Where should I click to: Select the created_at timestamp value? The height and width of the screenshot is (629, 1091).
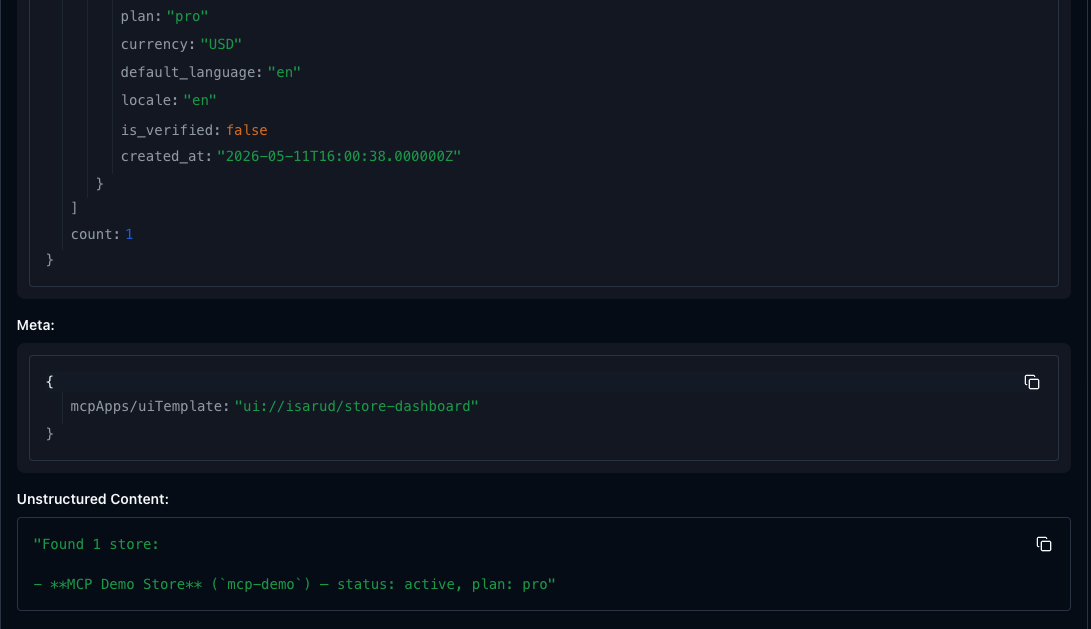click(x=339, y=157)
